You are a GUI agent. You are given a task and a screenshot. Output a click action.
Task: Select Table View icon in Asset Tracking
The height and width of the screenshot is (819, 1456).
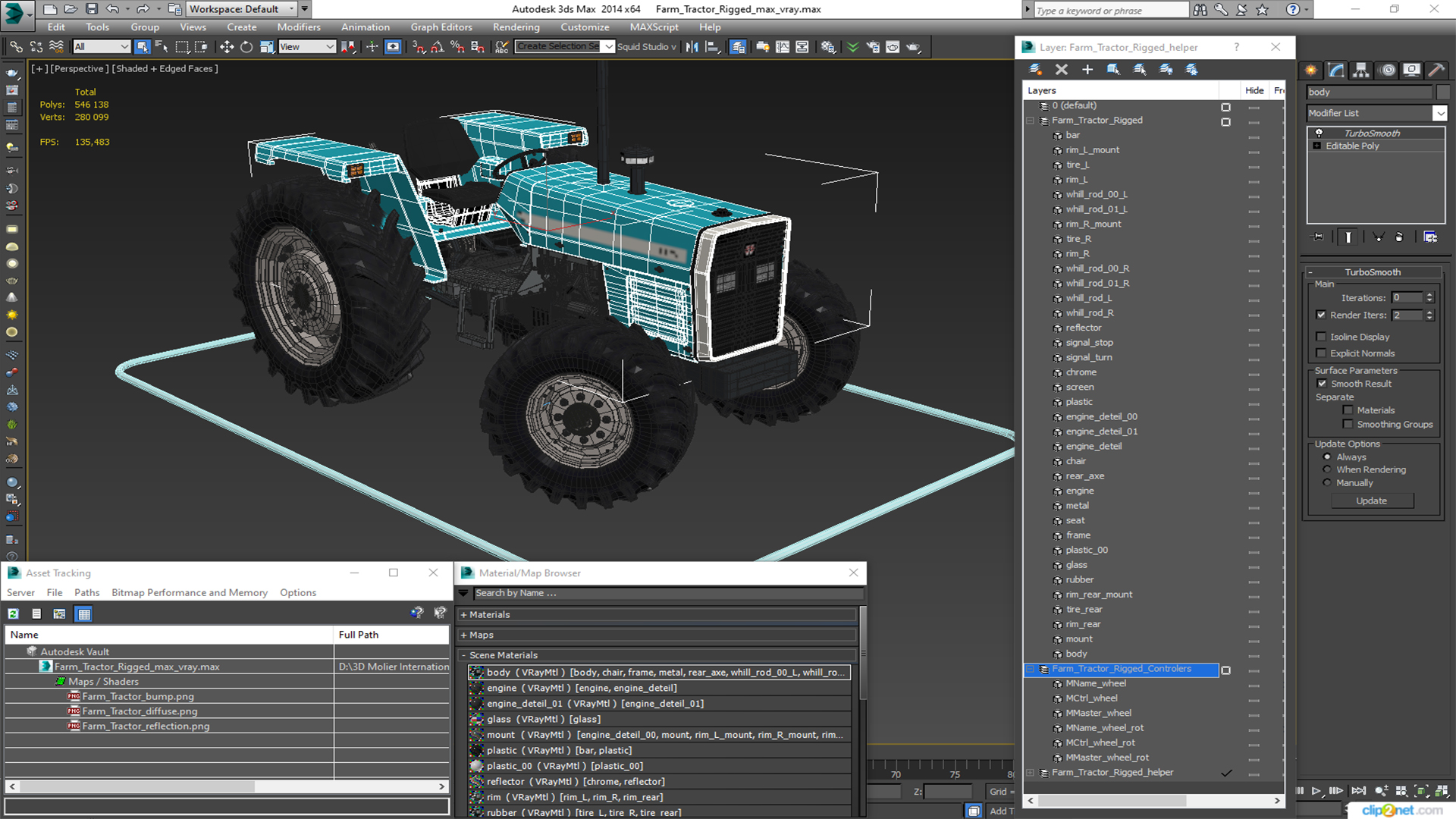84,614
